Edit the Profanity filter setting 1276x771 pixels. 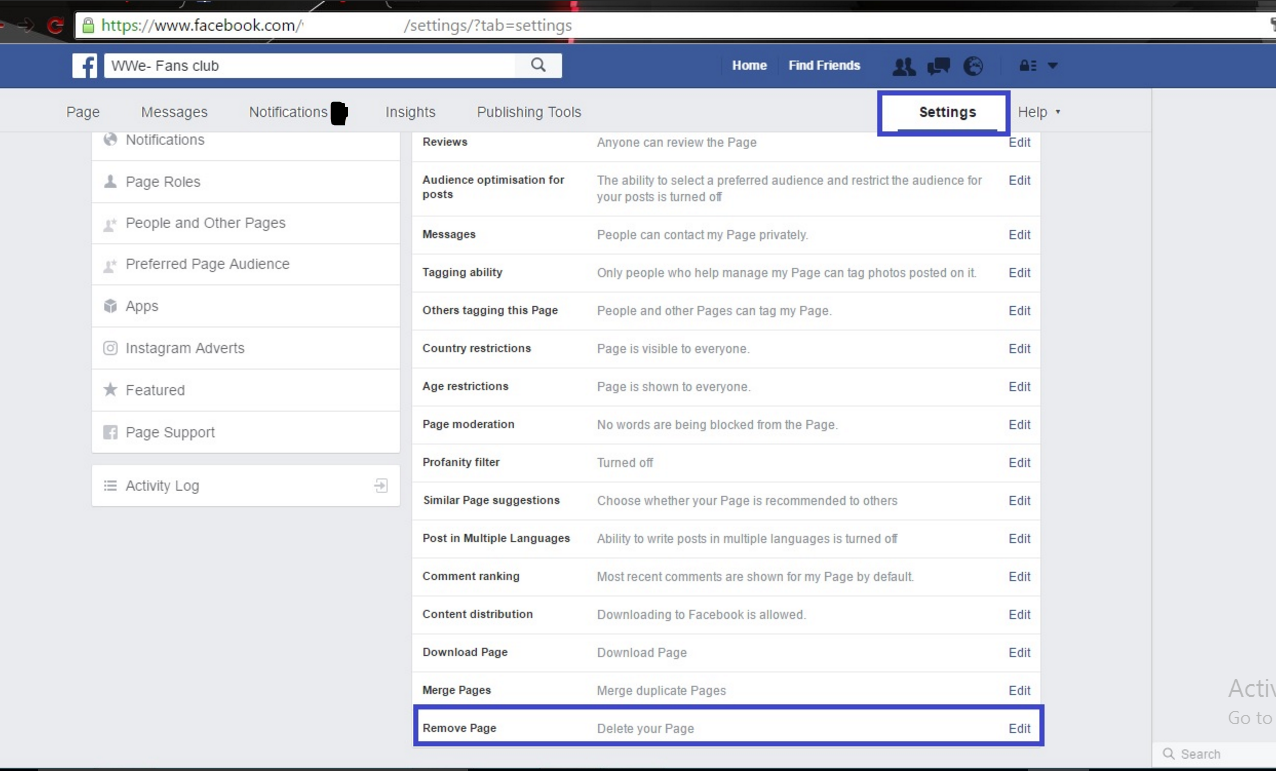[x=1019, y=462]
